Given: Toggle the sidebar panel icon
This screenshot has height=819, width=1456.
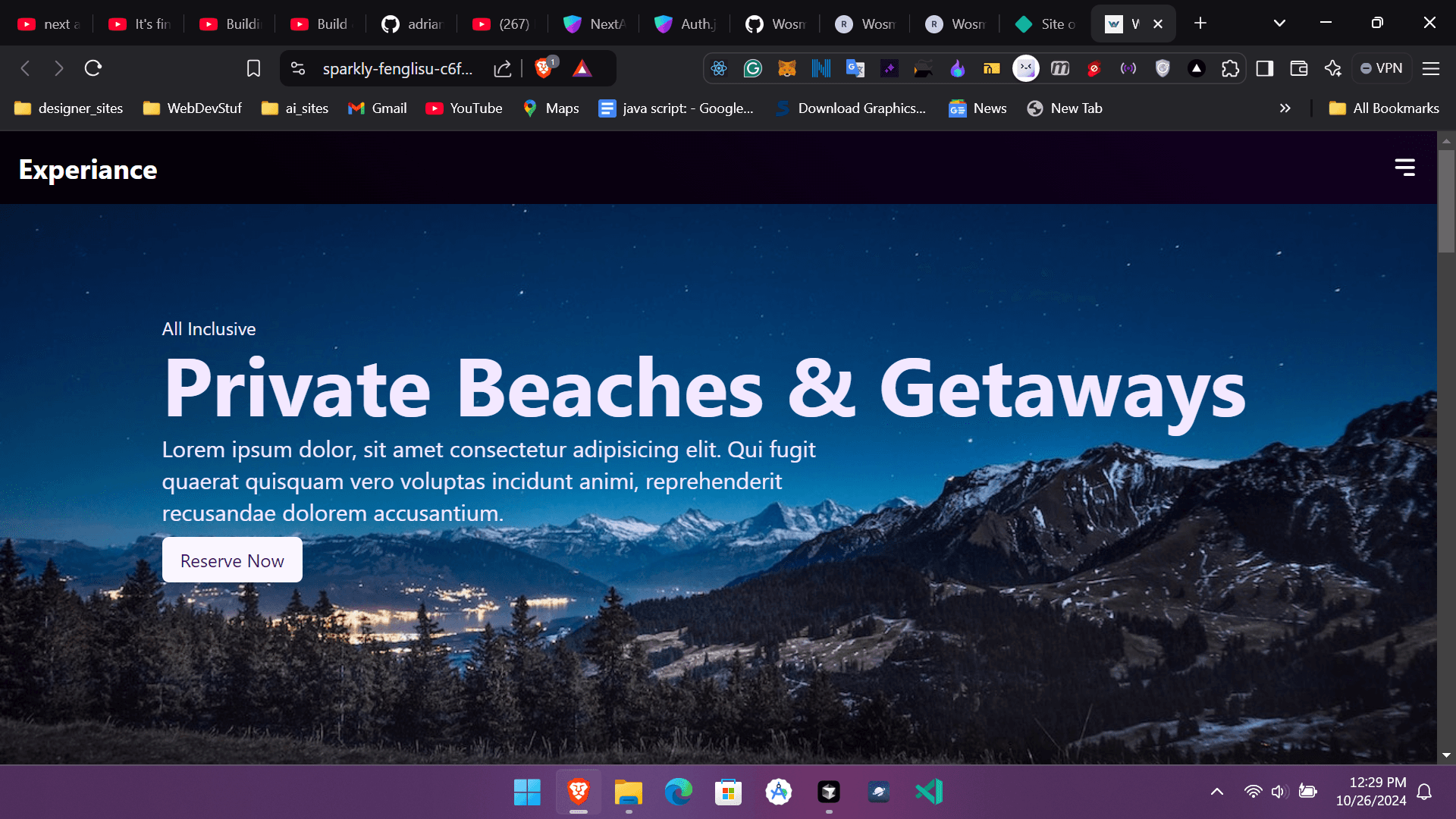Looking at the screenshot, I should point(1264,68).
